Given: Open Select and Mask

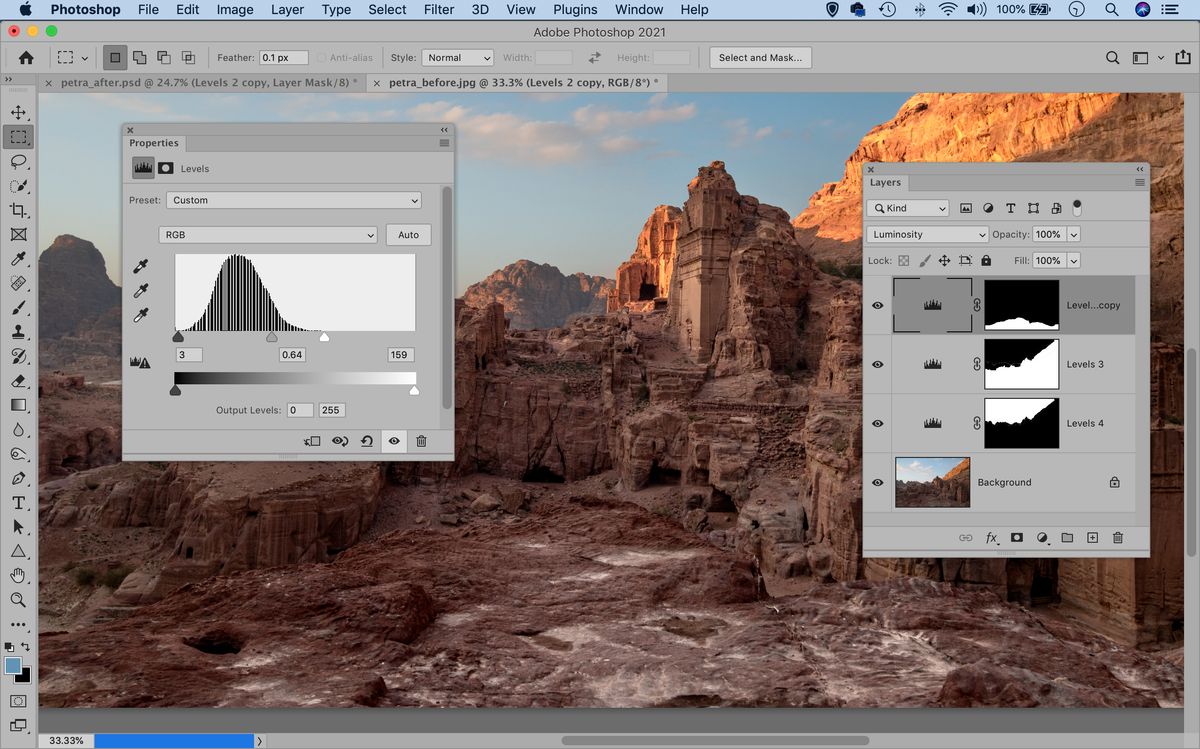Looking at the screenshot, I should [x=760, y=57].
